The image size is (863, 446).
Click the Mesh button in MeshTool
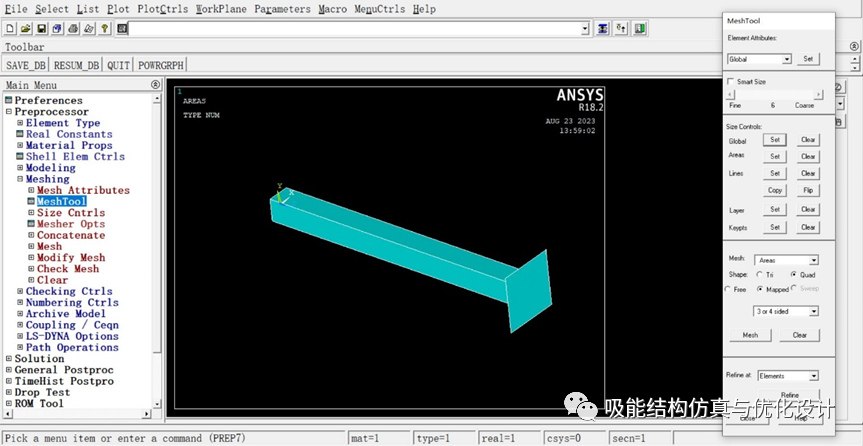[750, 335]
